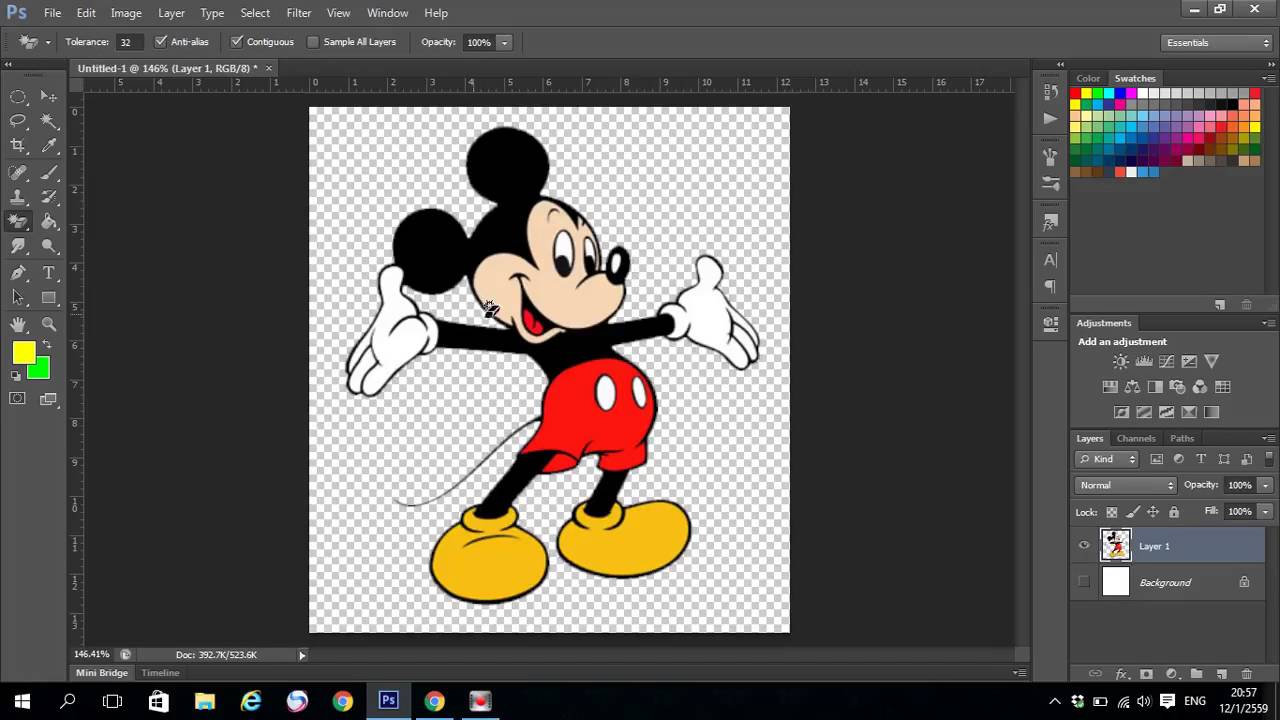The height and width of the screenshot is (720, 1280).
Task: Switch to the Paths tab
Action: [1182, 438]
